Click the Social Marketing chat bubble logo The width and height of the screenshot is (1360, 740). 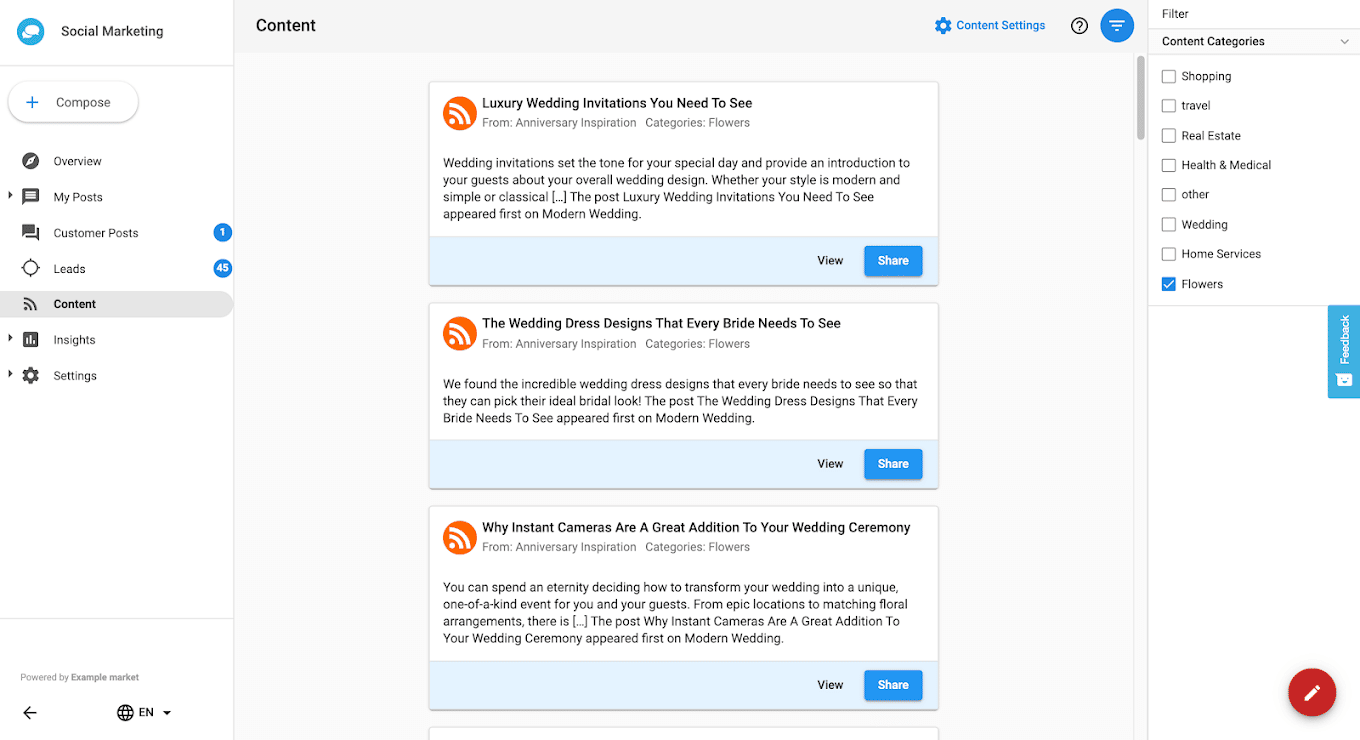(31, 31)
